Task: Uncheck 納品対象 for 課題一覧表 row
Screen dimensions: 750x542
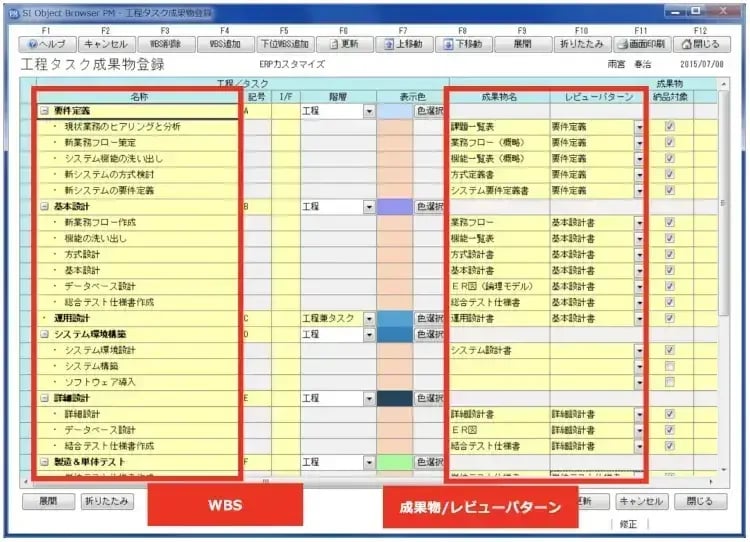Action: [670, 128]
